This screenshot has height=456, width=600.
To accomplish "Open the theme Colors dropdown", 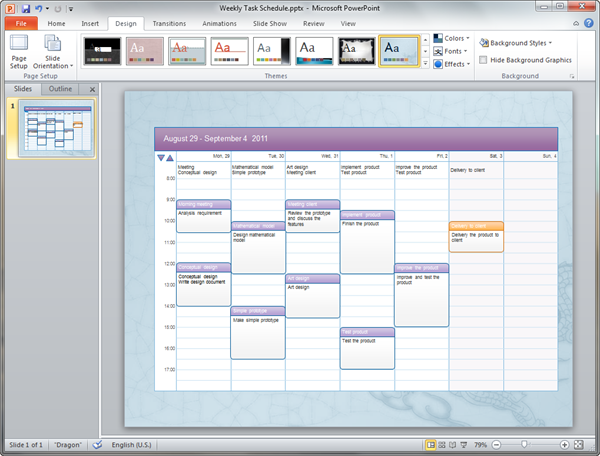I will coord(451,38).
